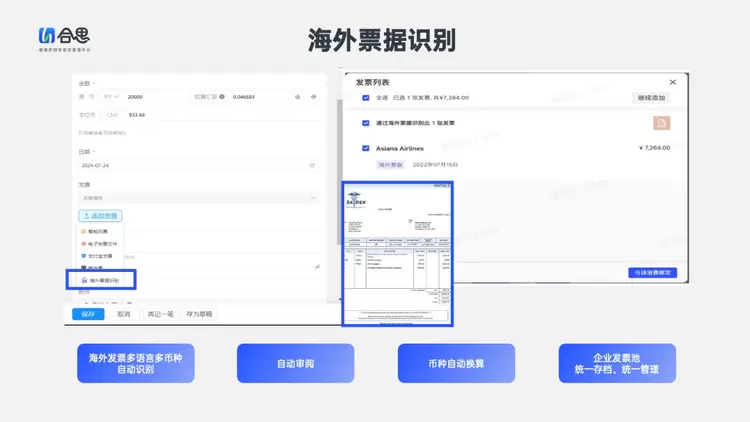The height and width of the screenshot is (422, 750).
Task: Click the orange document icon
Action: pyautogui.click(x=661, y=123)
